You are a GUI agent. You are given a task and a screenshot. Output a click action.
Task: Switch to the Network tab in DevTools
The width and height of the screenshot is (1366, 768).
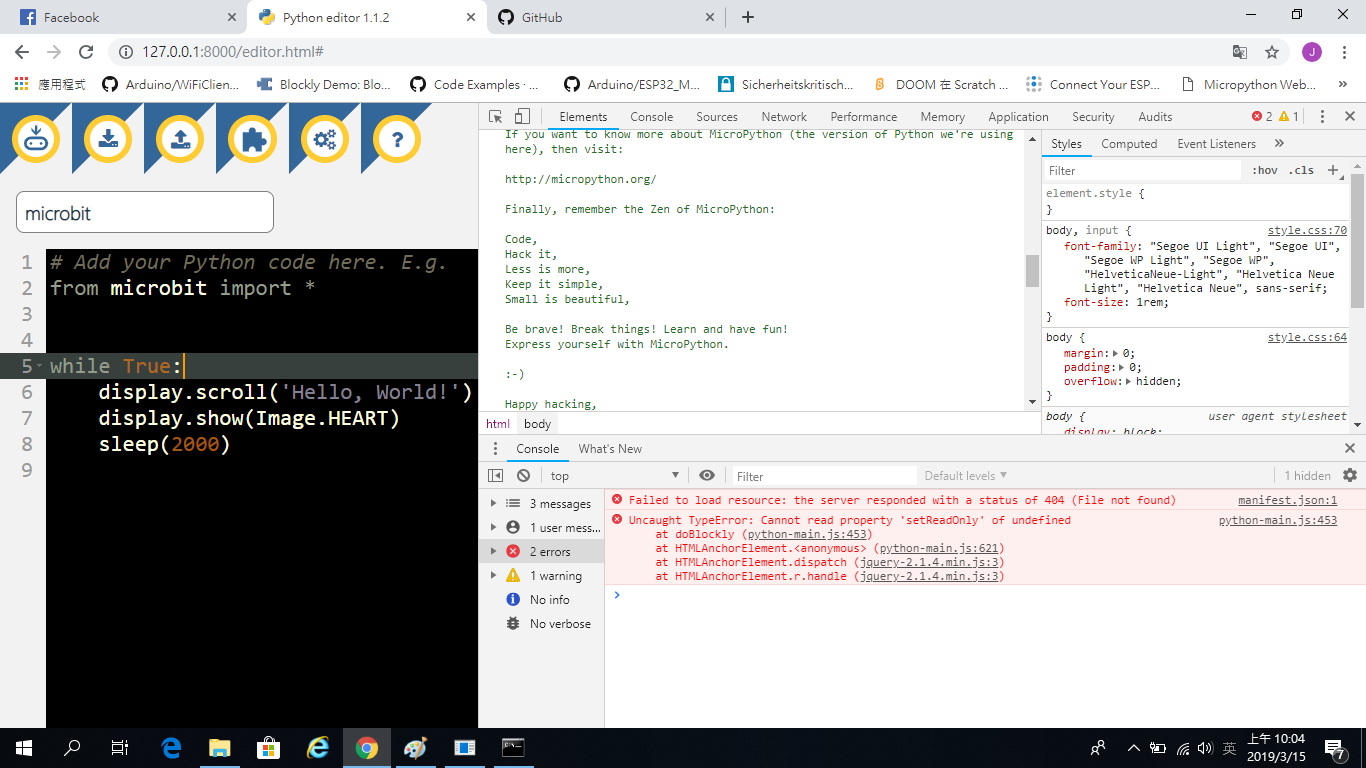(784, 116)
